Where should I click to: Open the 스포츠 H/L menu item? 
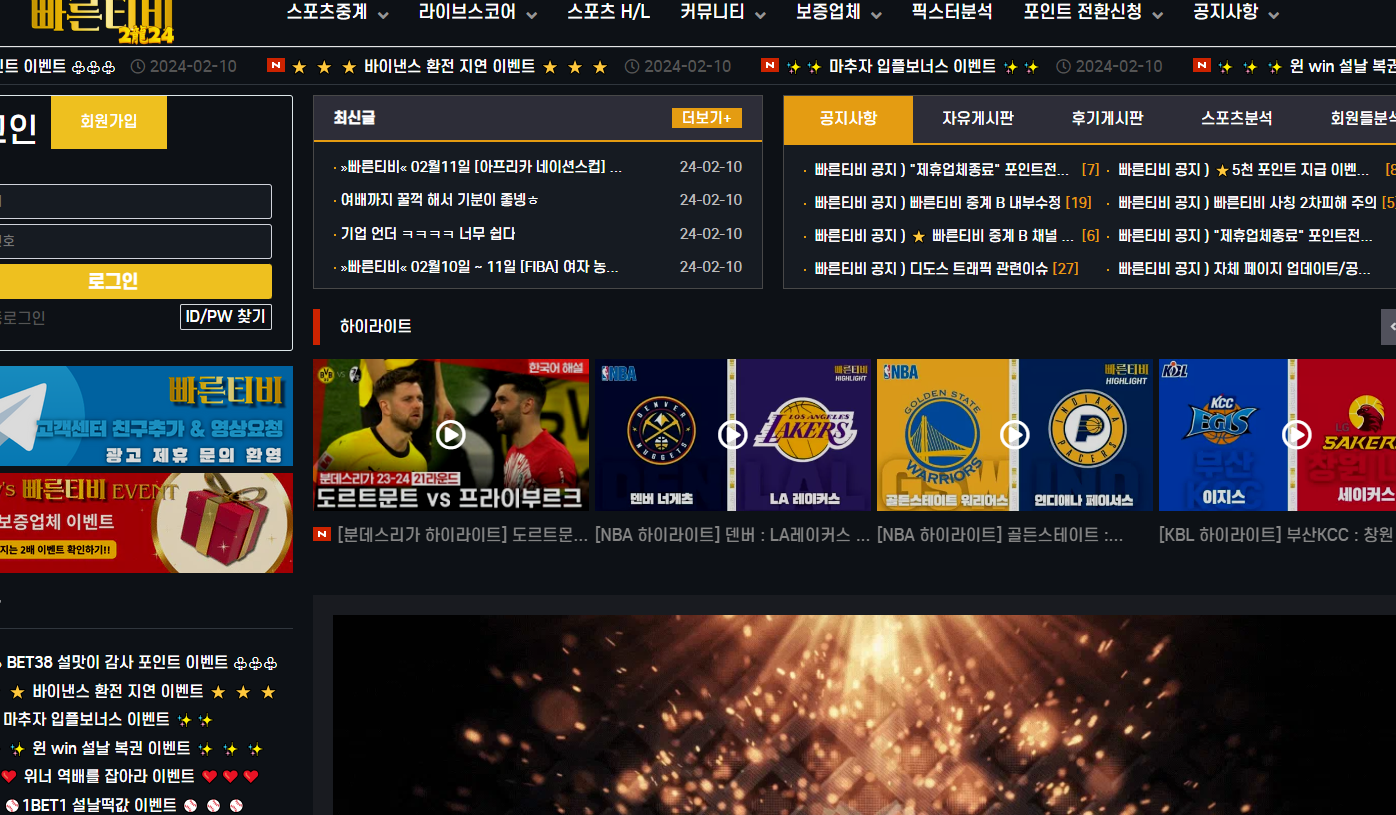point(608,13)
